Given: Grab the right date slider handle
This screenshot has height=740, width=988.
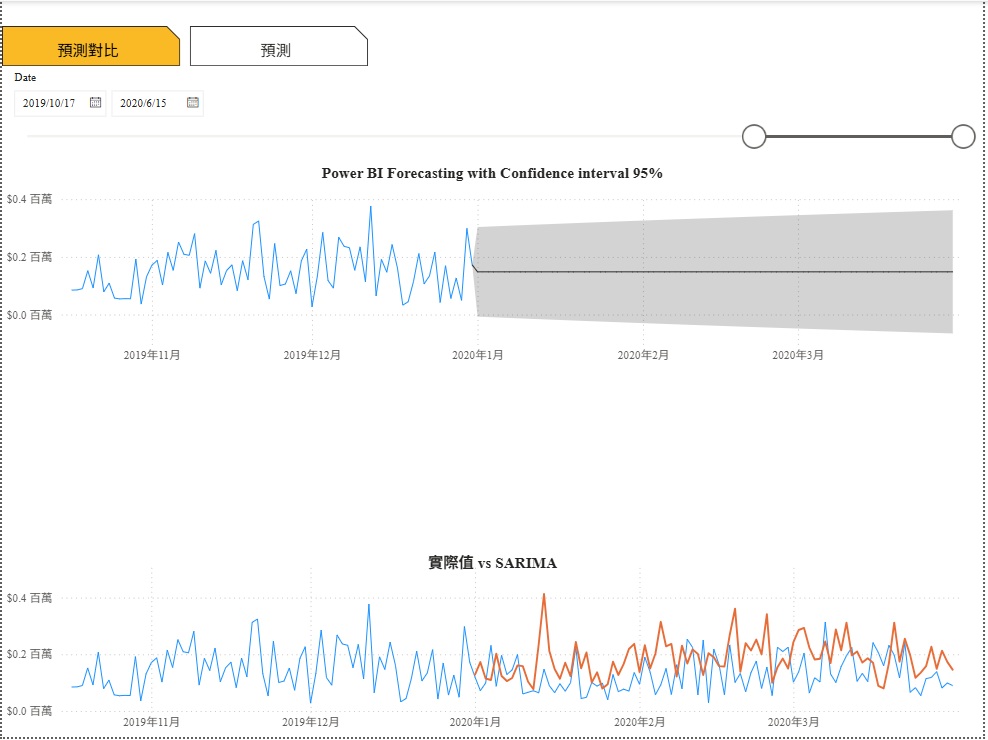Looking at the screenshot, I should click(963, 136).
